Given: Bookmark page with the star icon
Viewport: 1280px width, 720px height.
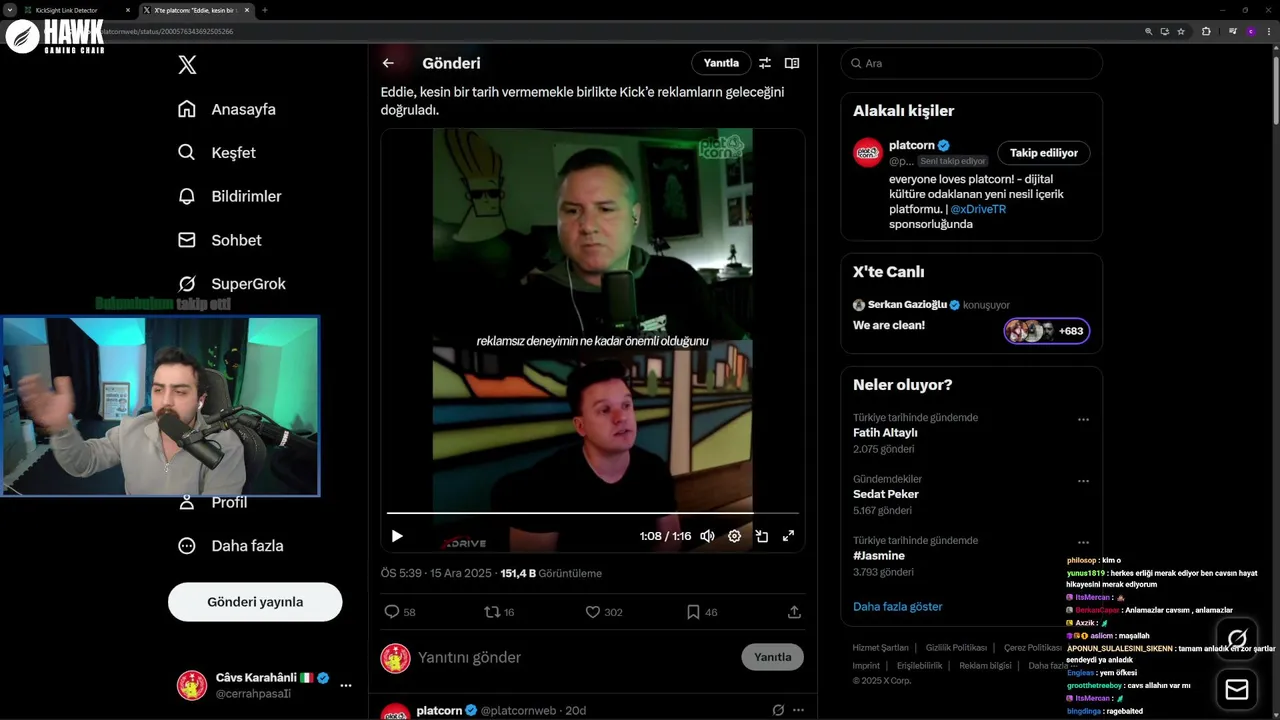Looking at the screenshot, I should [1181, 31].
